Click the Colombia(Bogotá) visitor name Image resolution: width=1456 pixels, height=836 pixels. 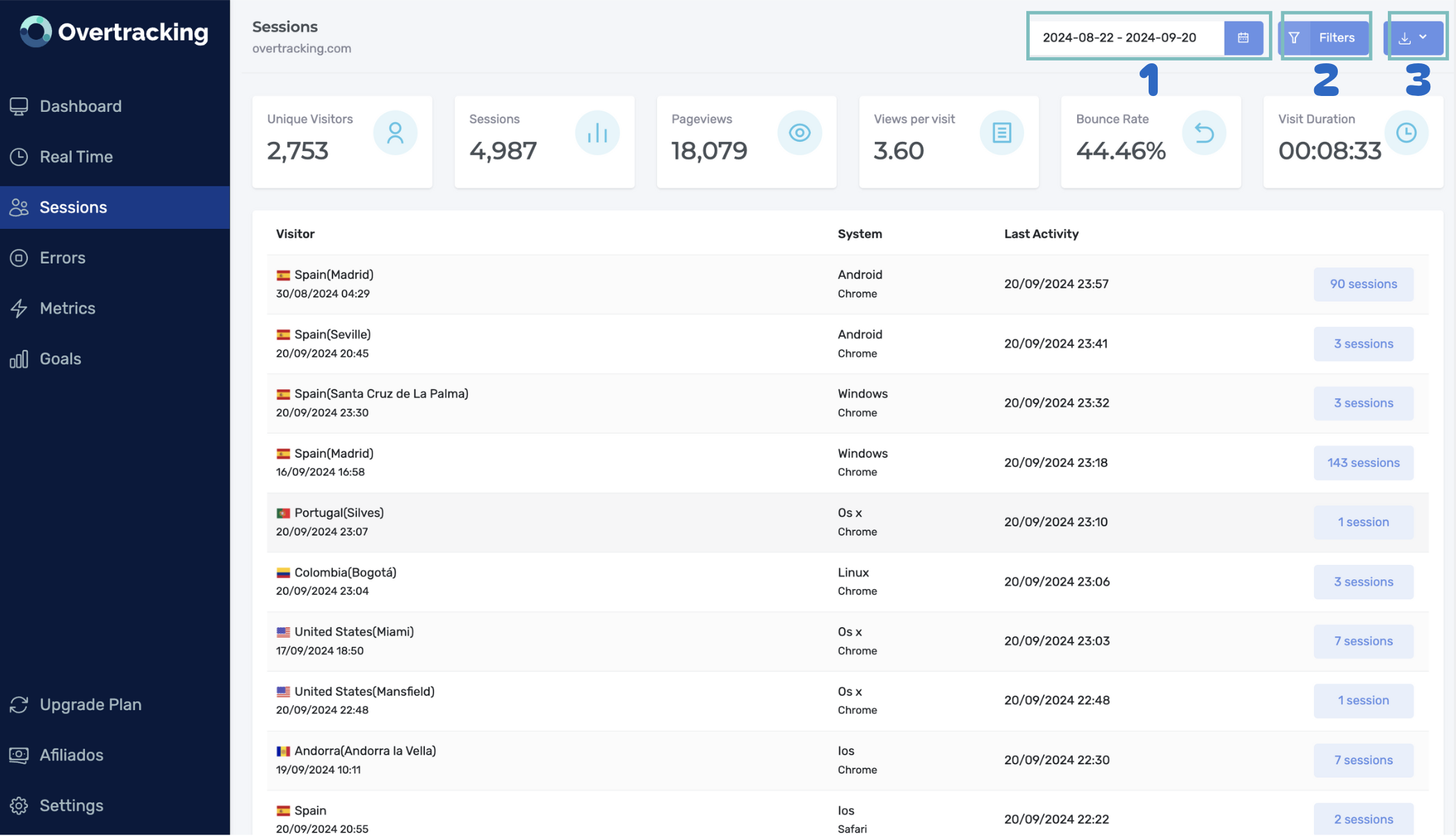point(346,572)
